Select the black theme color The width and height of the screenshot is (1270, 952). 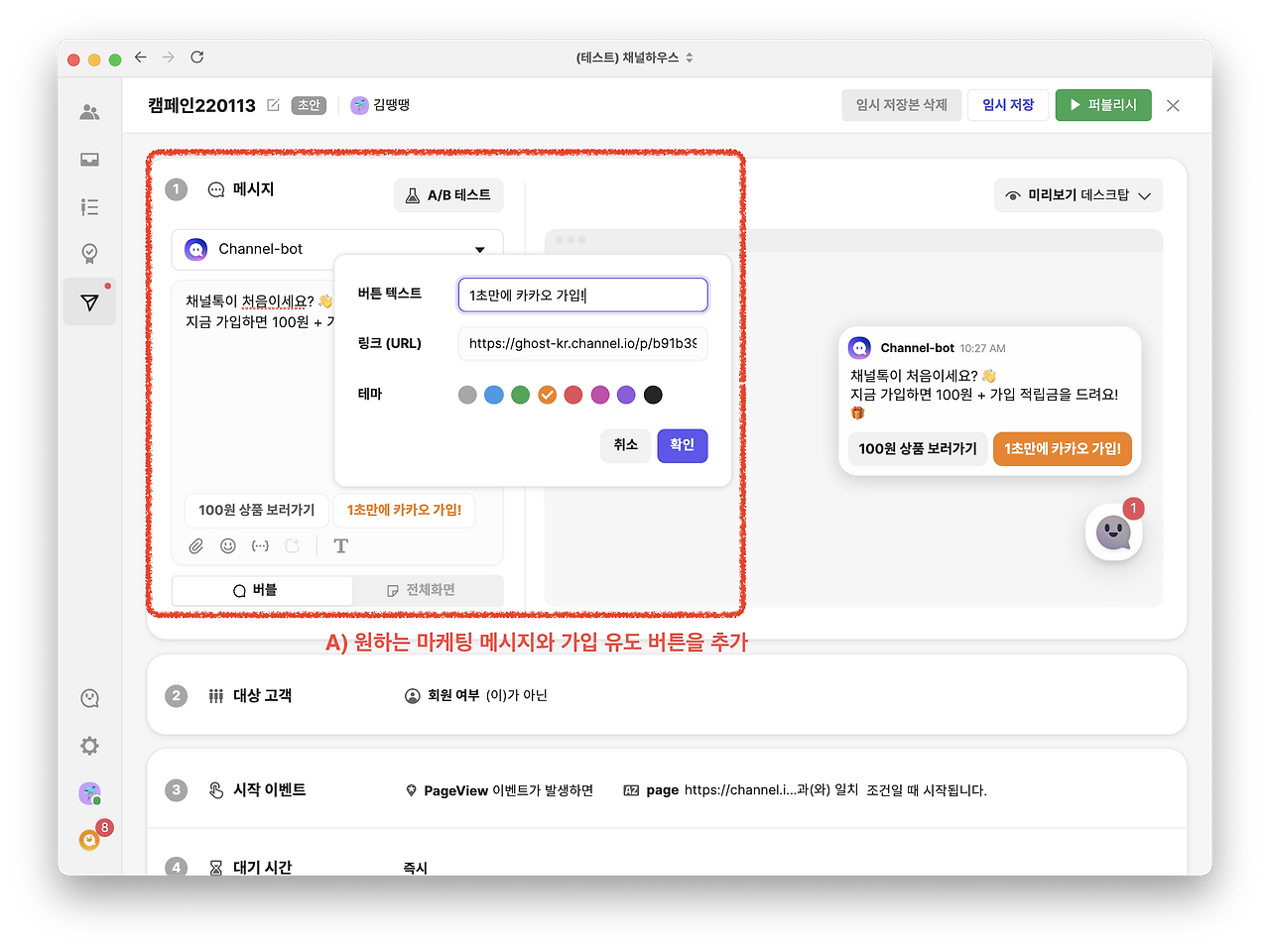653,395
